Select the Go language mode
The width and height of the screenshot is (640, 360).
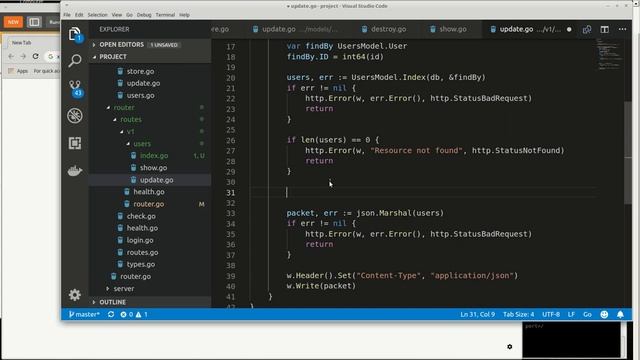pyautogui.click(x=587, y=314)
